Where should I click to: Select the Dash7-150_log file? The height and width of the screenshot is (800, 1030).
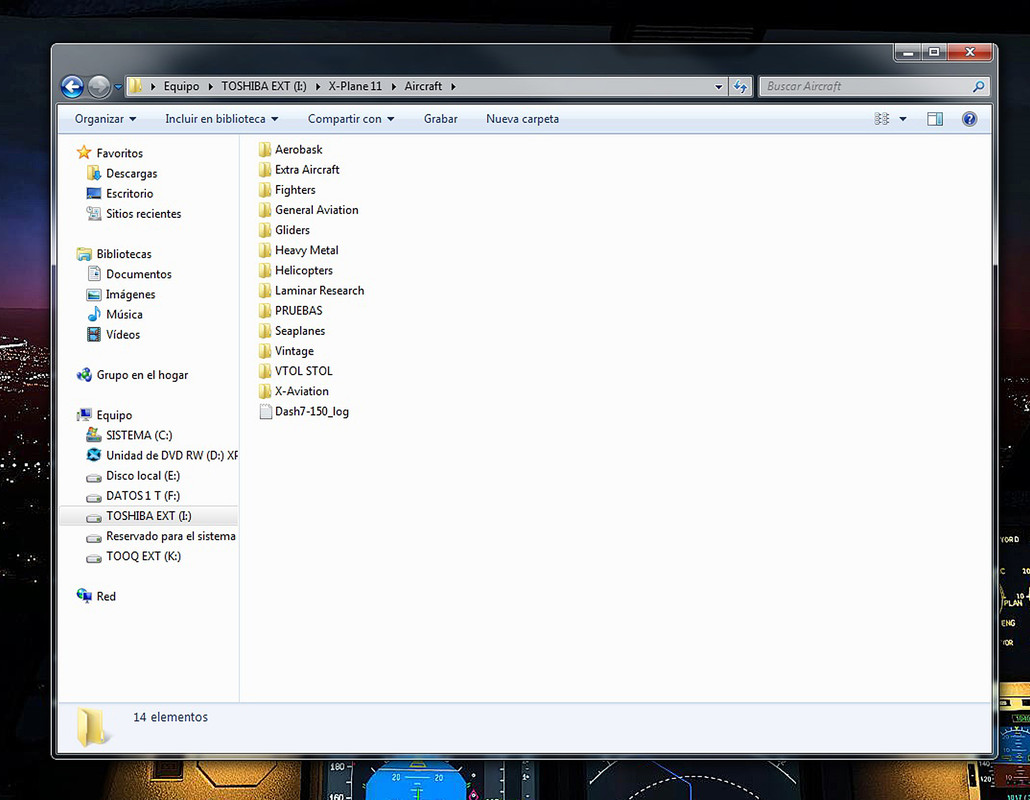point(311,412)
